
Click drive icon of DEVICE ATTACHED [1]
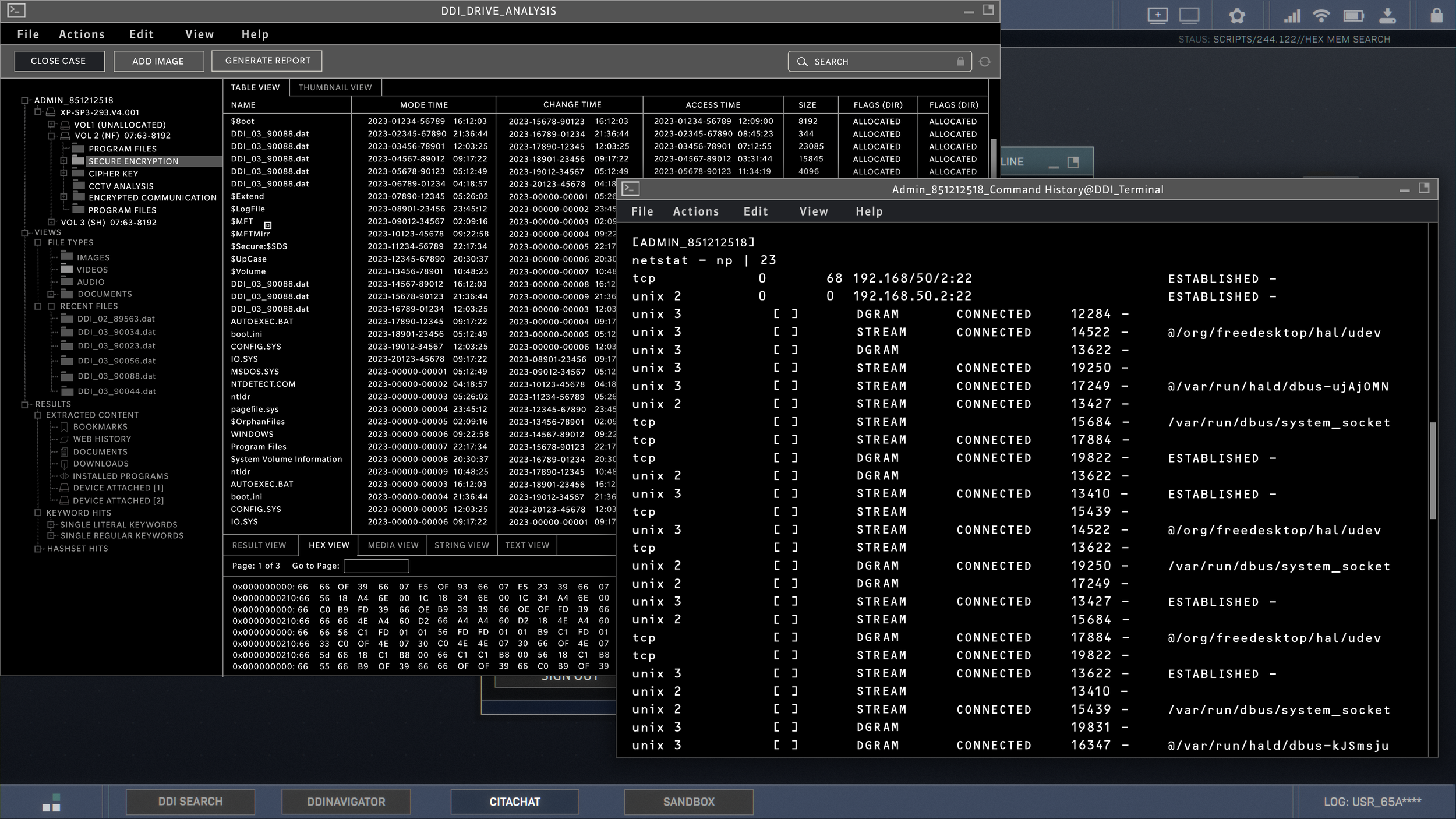[x=64, y=488]
